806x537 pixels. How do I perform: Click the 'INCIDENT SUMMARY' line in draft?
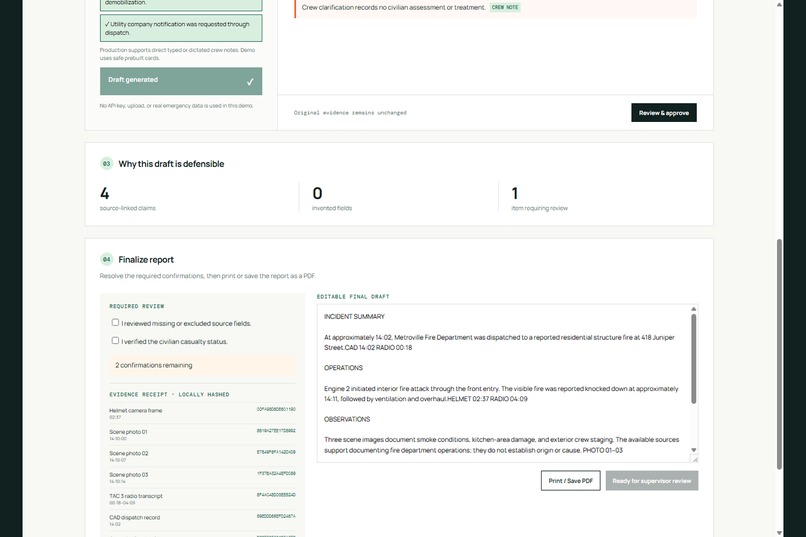click(x=354, y=317)
